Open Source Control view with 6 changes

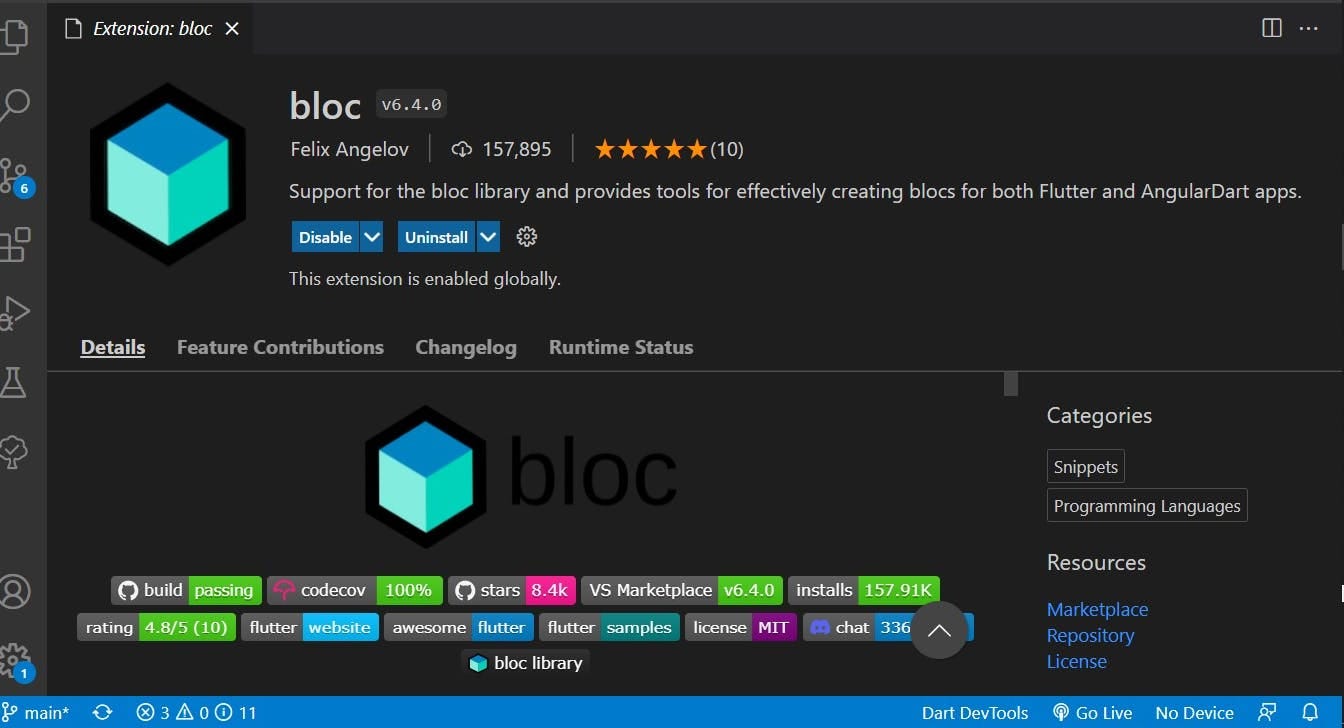pyautogui.click(x=16, y=176)
